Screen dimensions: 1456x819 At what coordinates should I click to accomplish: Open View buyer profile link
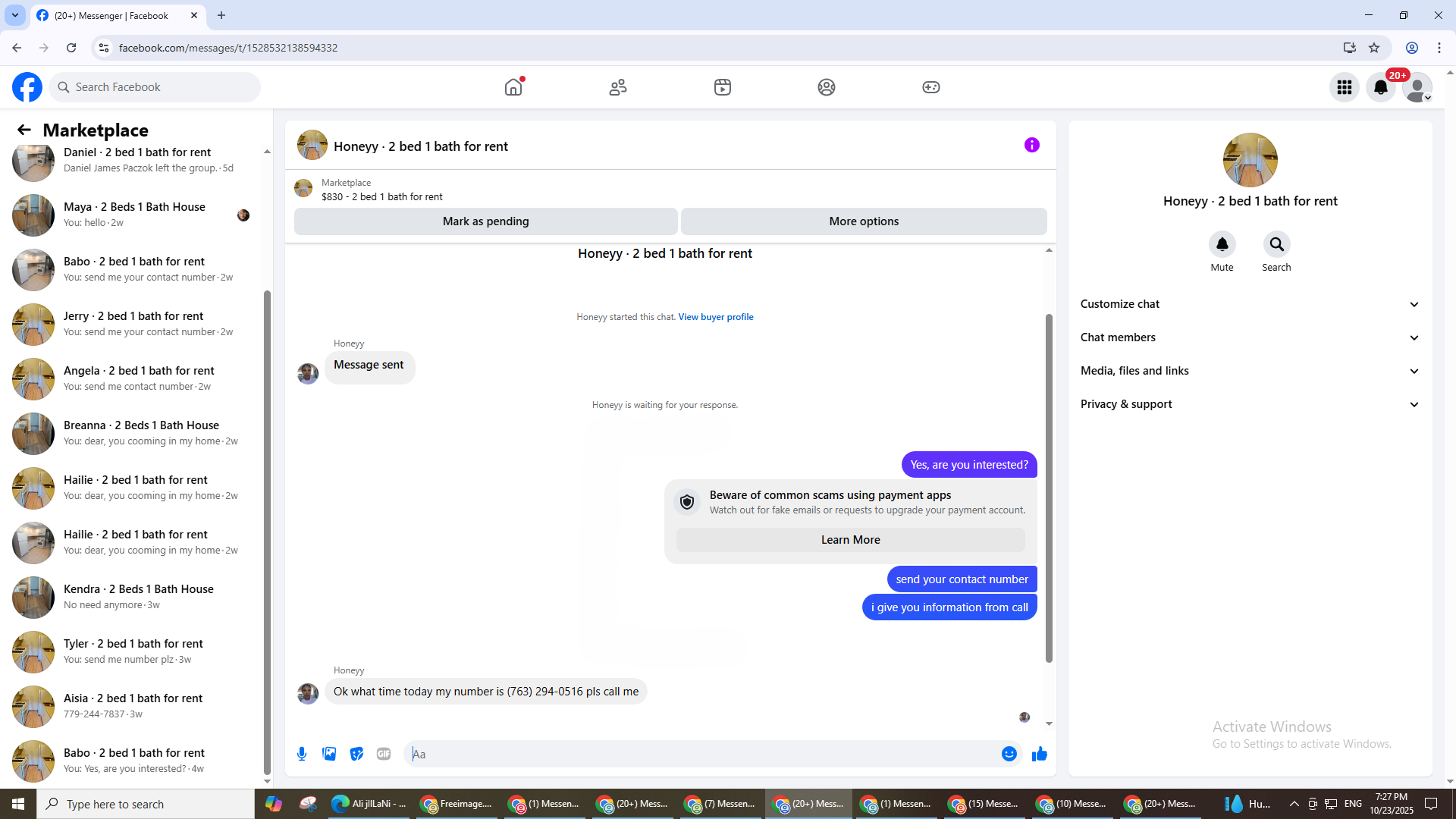tap(715, 317)
